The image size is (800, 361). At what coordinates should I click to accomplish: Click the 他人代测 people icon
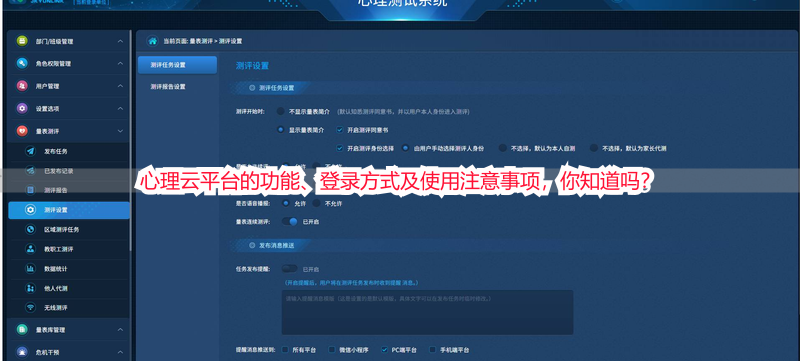coord(31,288)
